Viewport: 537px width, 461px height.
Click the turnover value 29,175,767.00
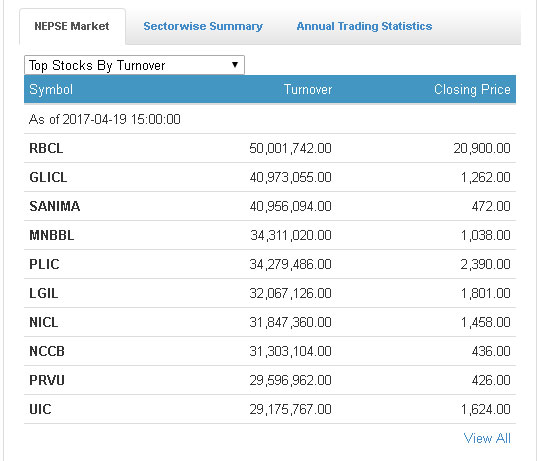pos(290,409)
